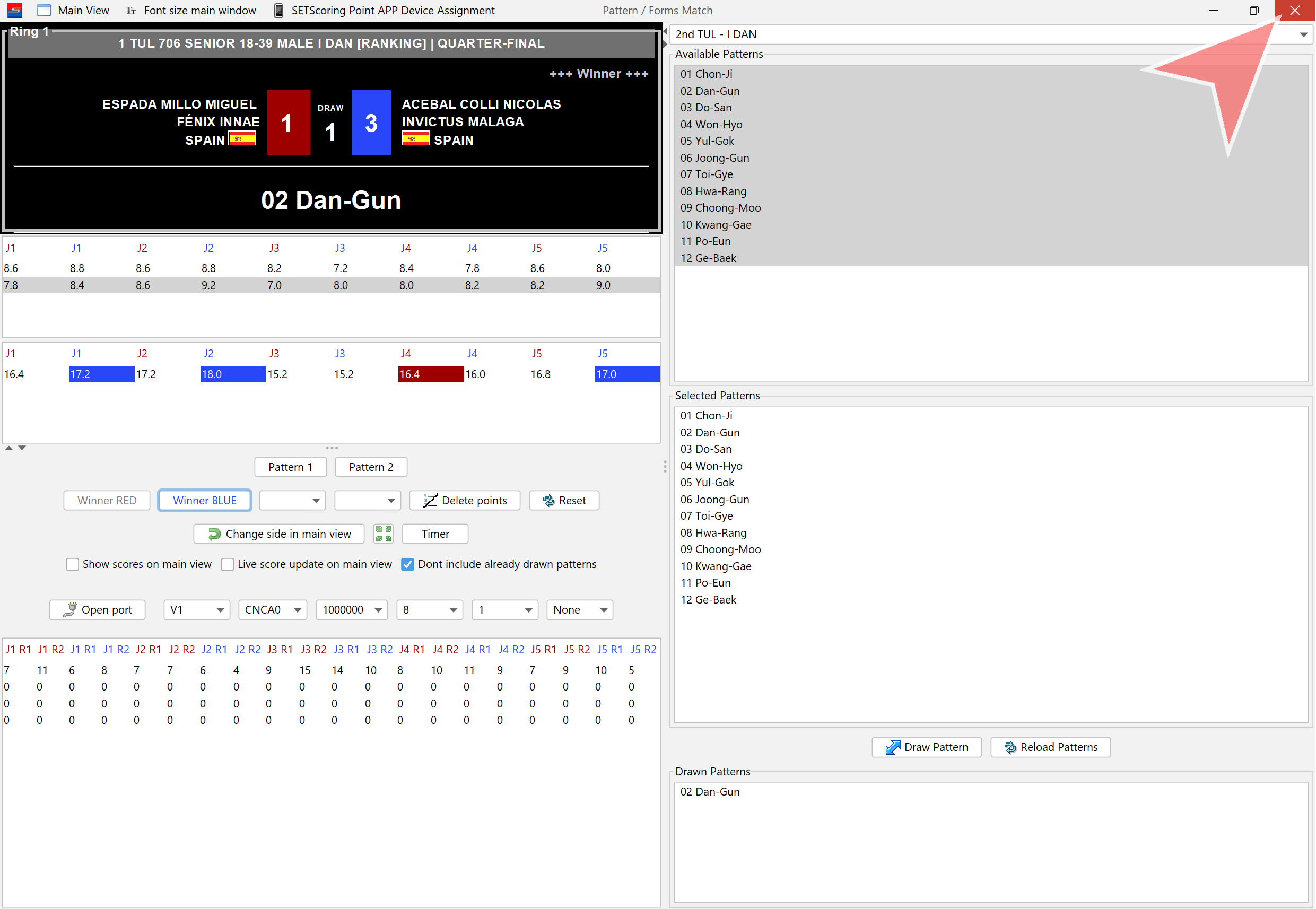Click the SETScoring device phone icon

coord(278,10)
